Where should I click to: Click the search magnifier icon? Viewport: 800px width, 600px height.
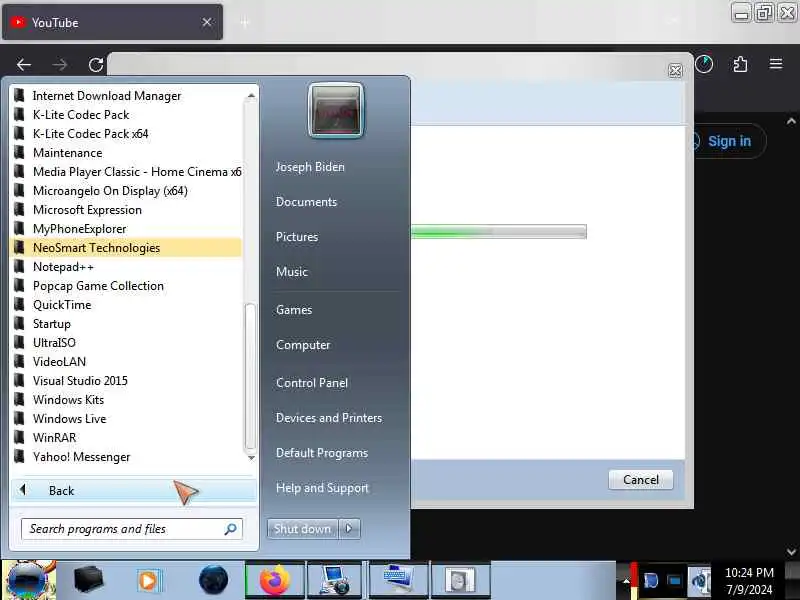click(231, 529)
